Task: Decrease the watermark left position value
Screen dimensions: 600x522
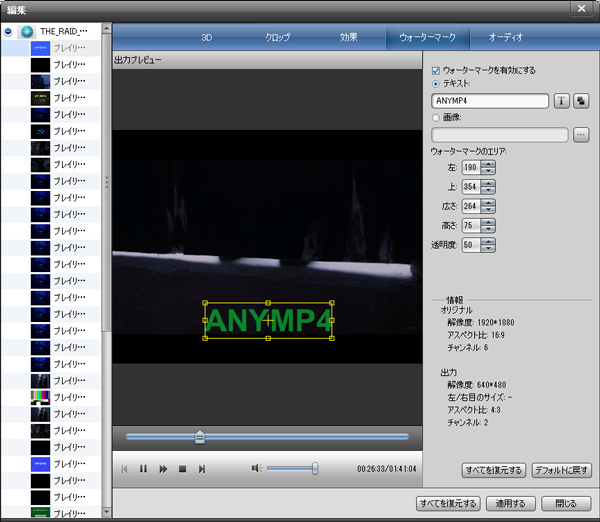Action: [488, 171]
